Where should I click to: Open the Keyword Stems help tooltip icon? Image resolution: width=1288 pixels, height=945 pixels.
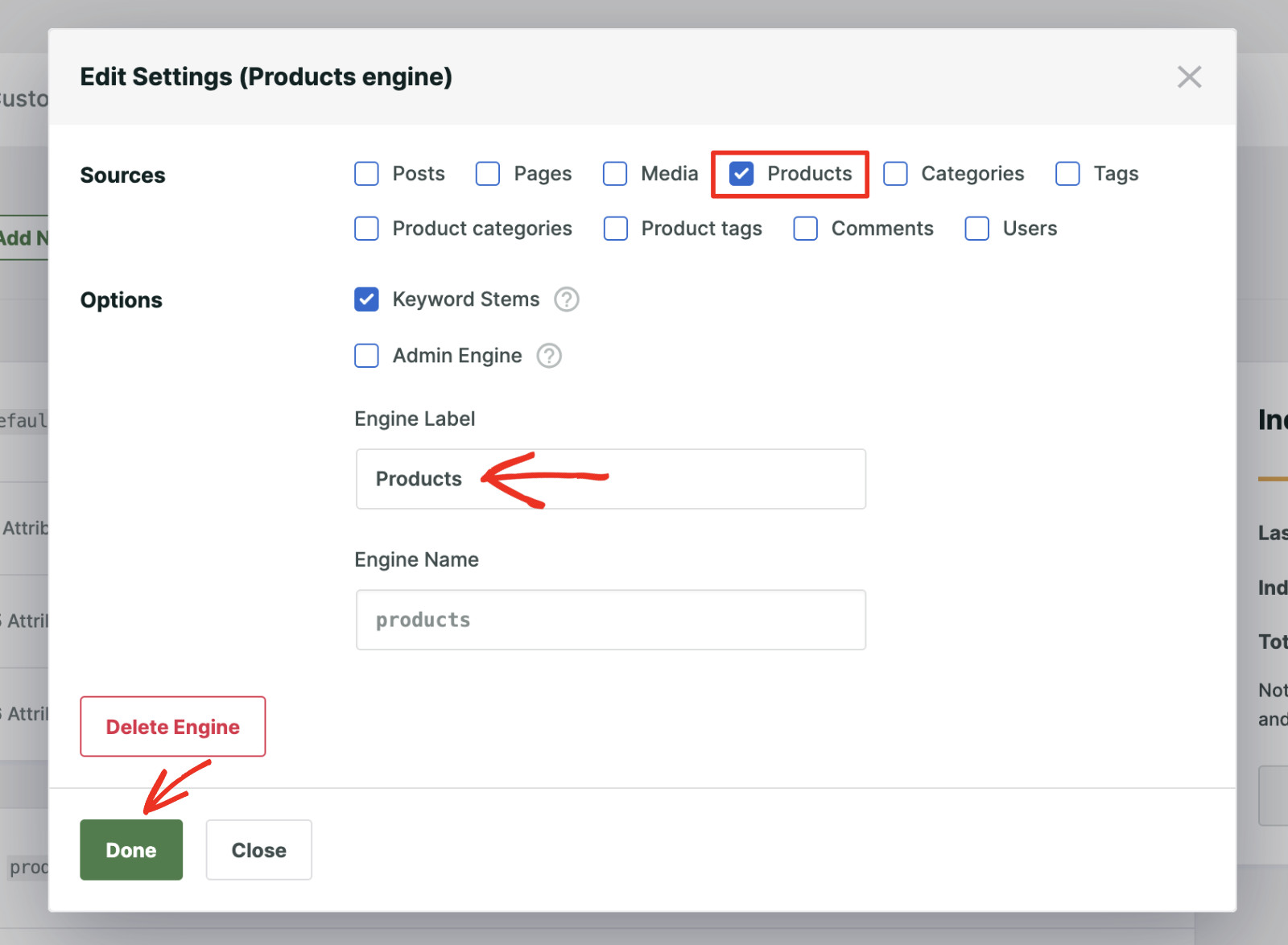tap(567, 299)
